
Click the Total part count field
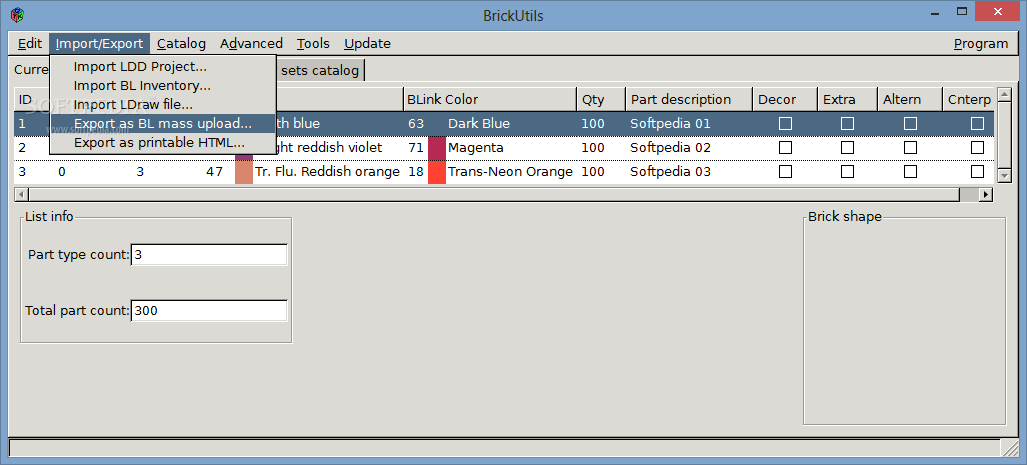pos(210,310)
